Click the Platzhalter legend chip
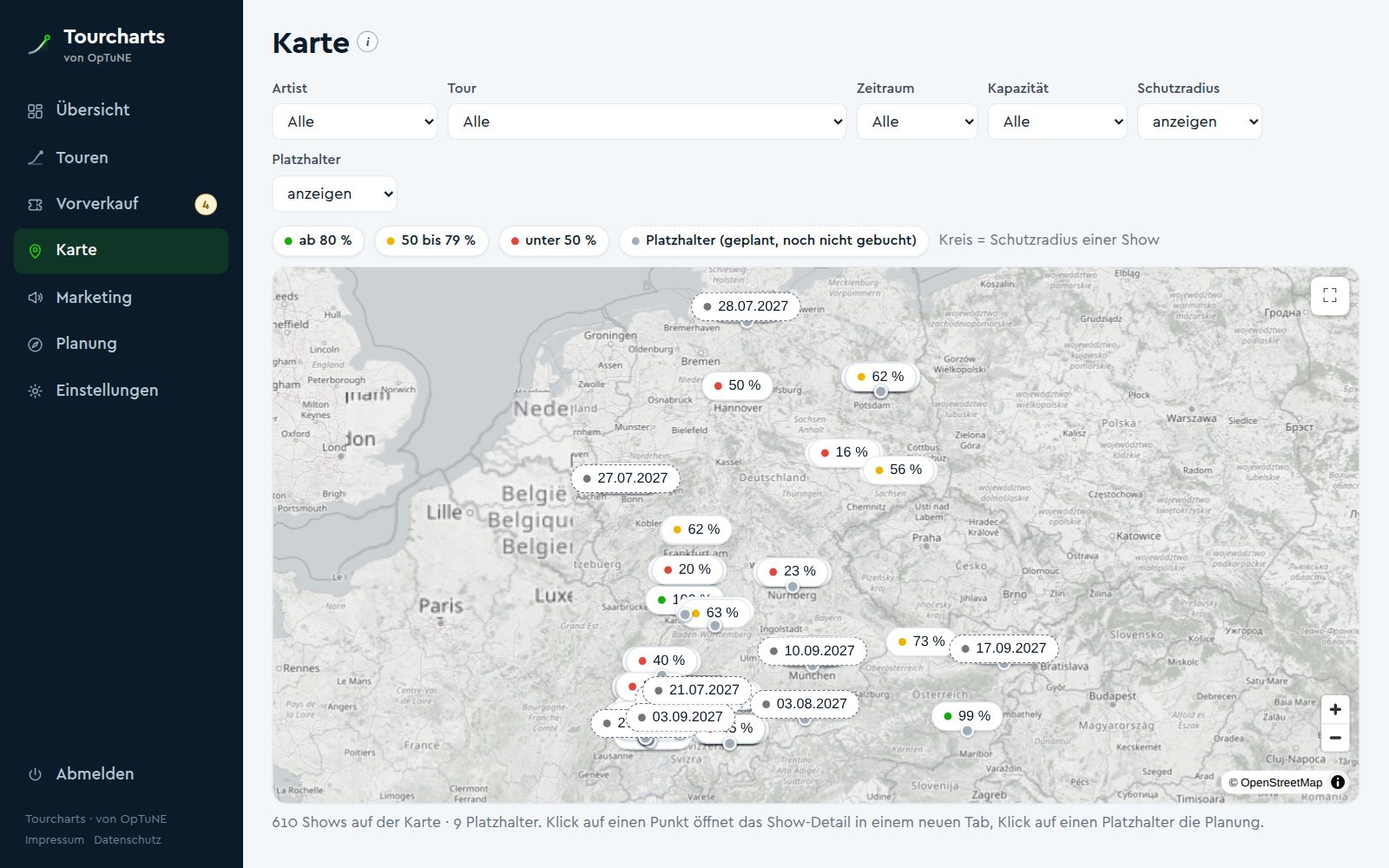Image resolution: width=1389 pixels, height=868 pixels. coord(773,240)
